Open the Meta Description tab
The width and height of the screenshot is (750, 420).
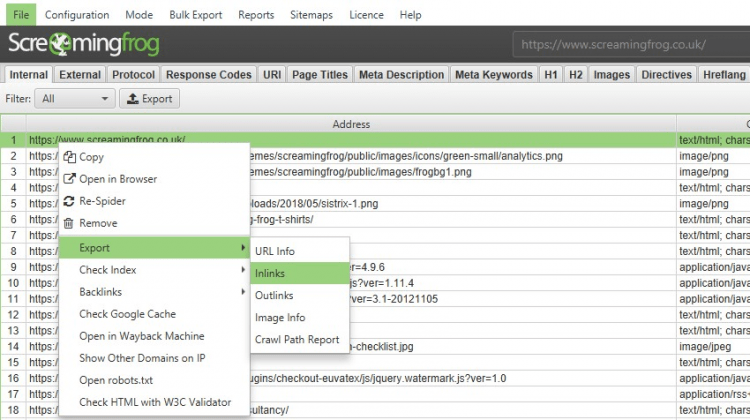click(x=401, y=75)
